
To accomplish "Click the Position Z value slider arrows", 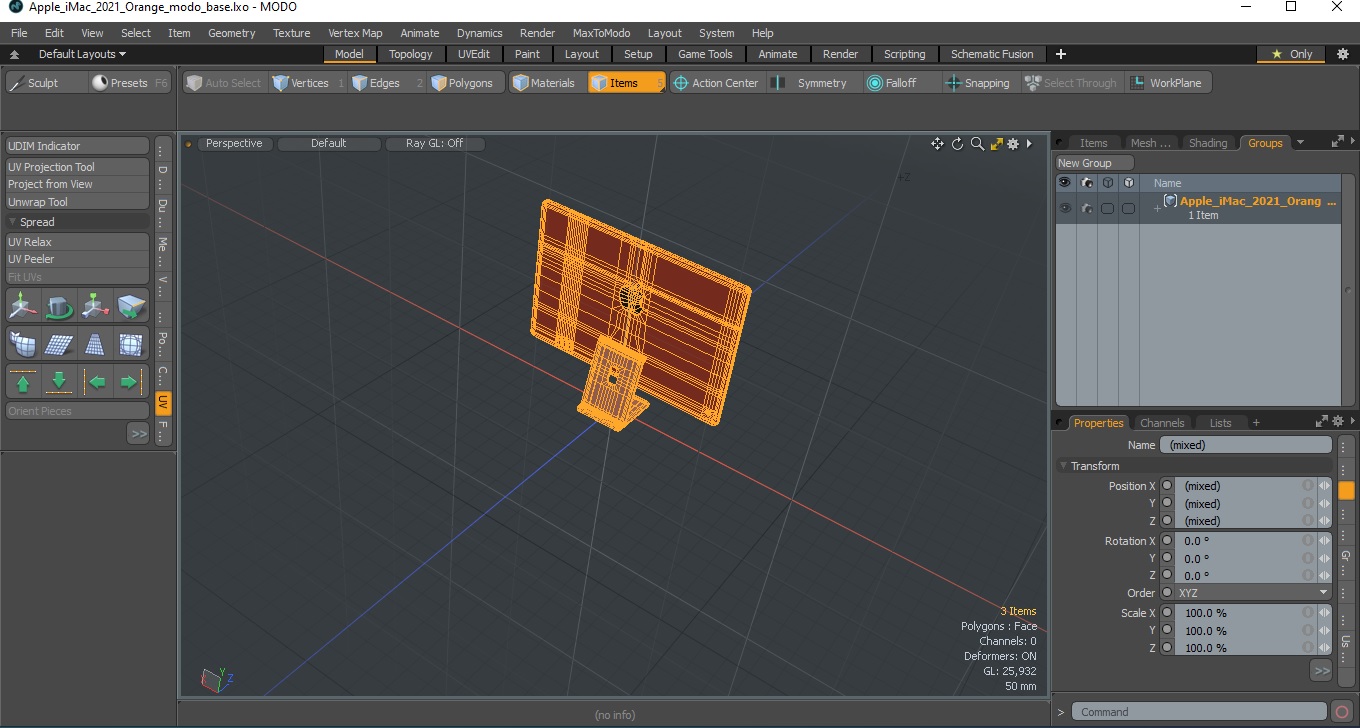I will (1324, 520).
